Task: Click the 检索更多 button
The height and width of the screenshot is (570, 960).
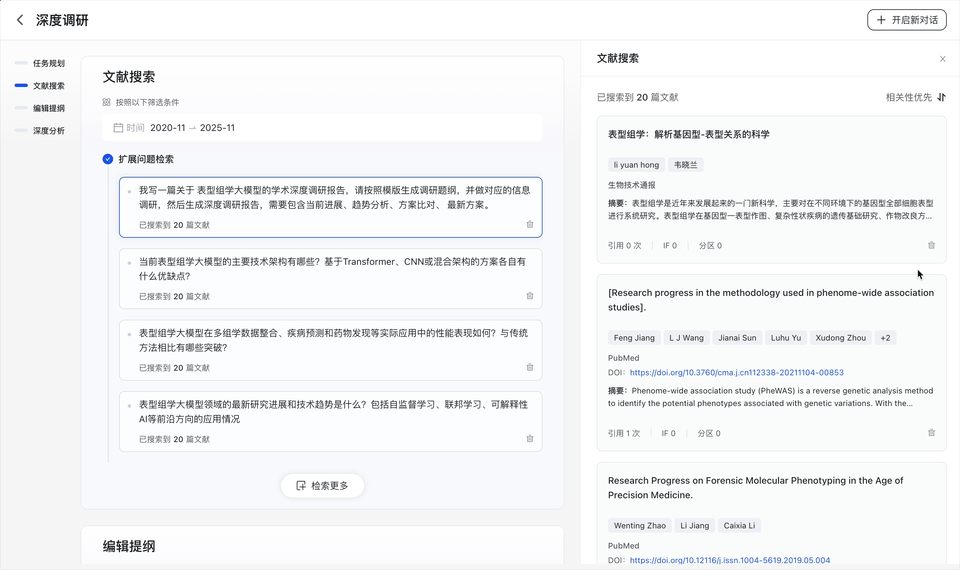Action: tap(322, 486)
